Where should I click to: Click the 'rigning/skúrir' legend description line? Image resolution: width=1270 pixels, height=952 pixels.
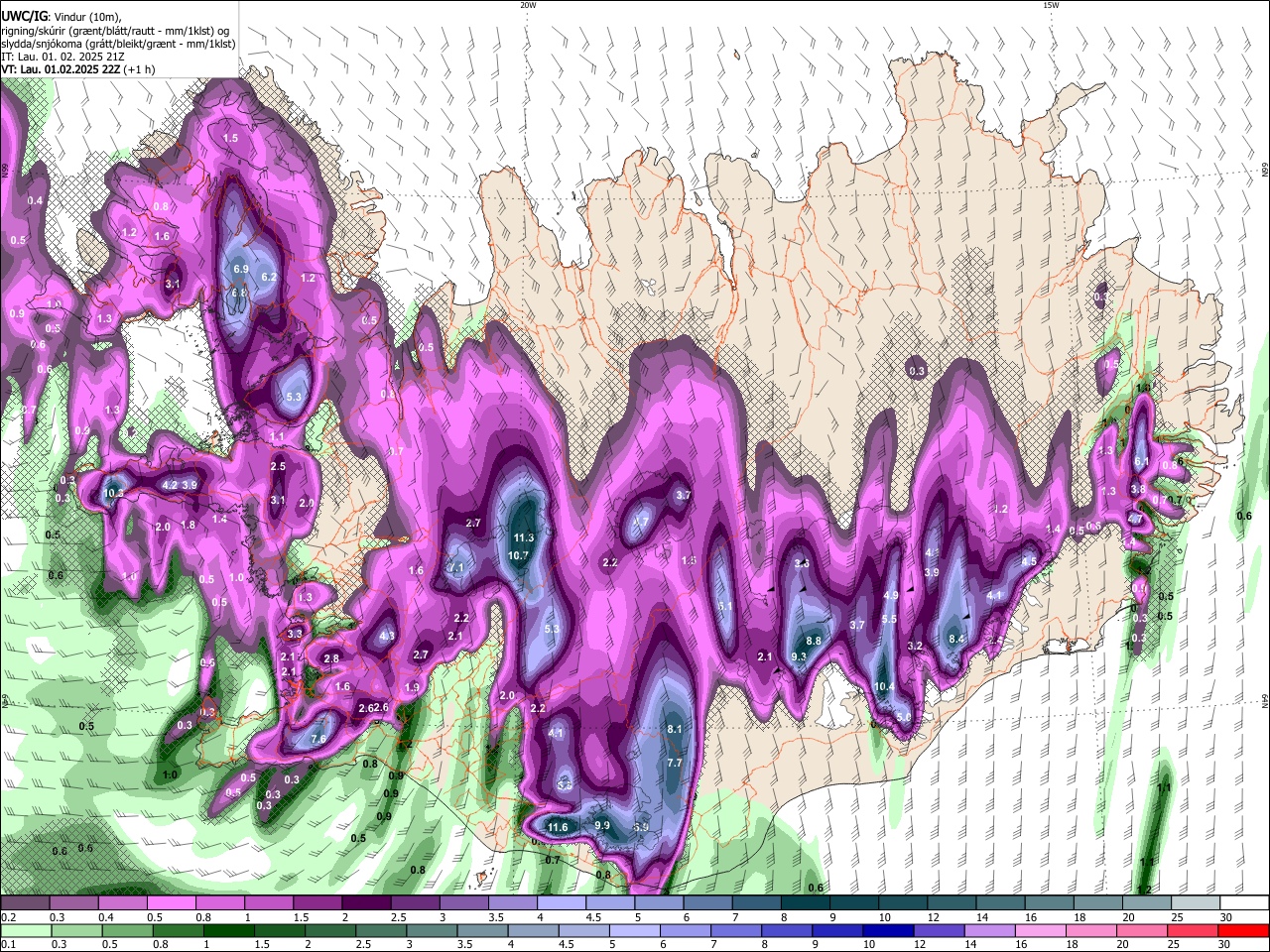click(115, 31)
